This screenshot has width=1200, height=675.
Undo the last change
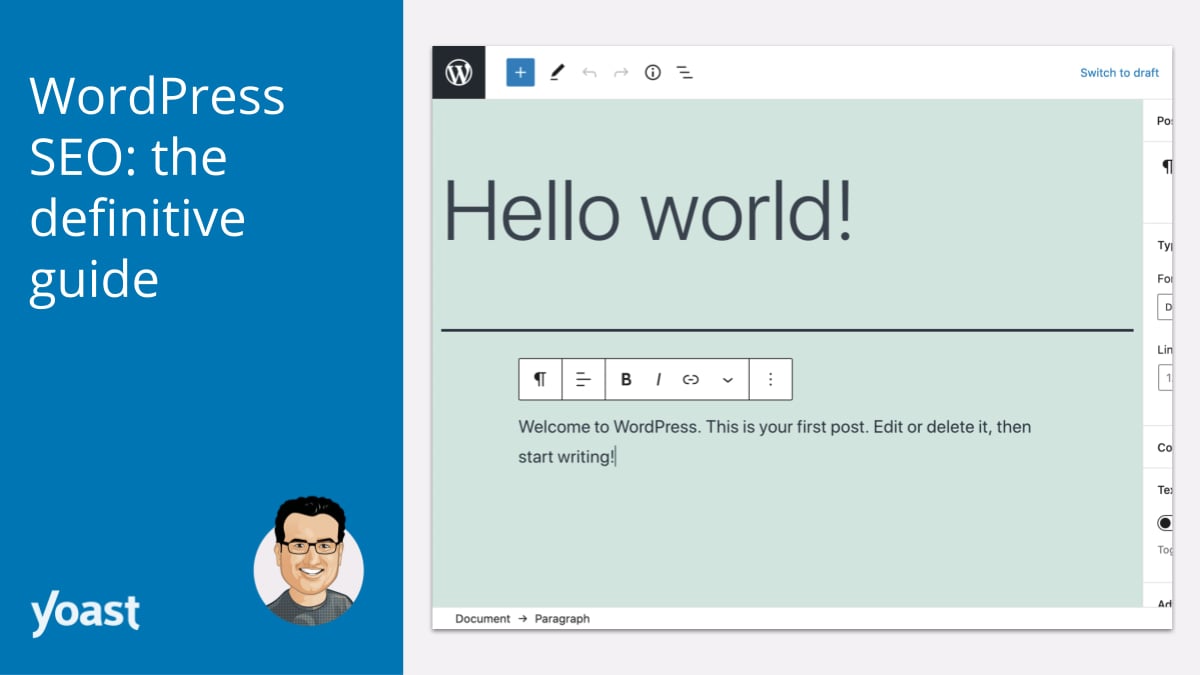tap(589, 72)
